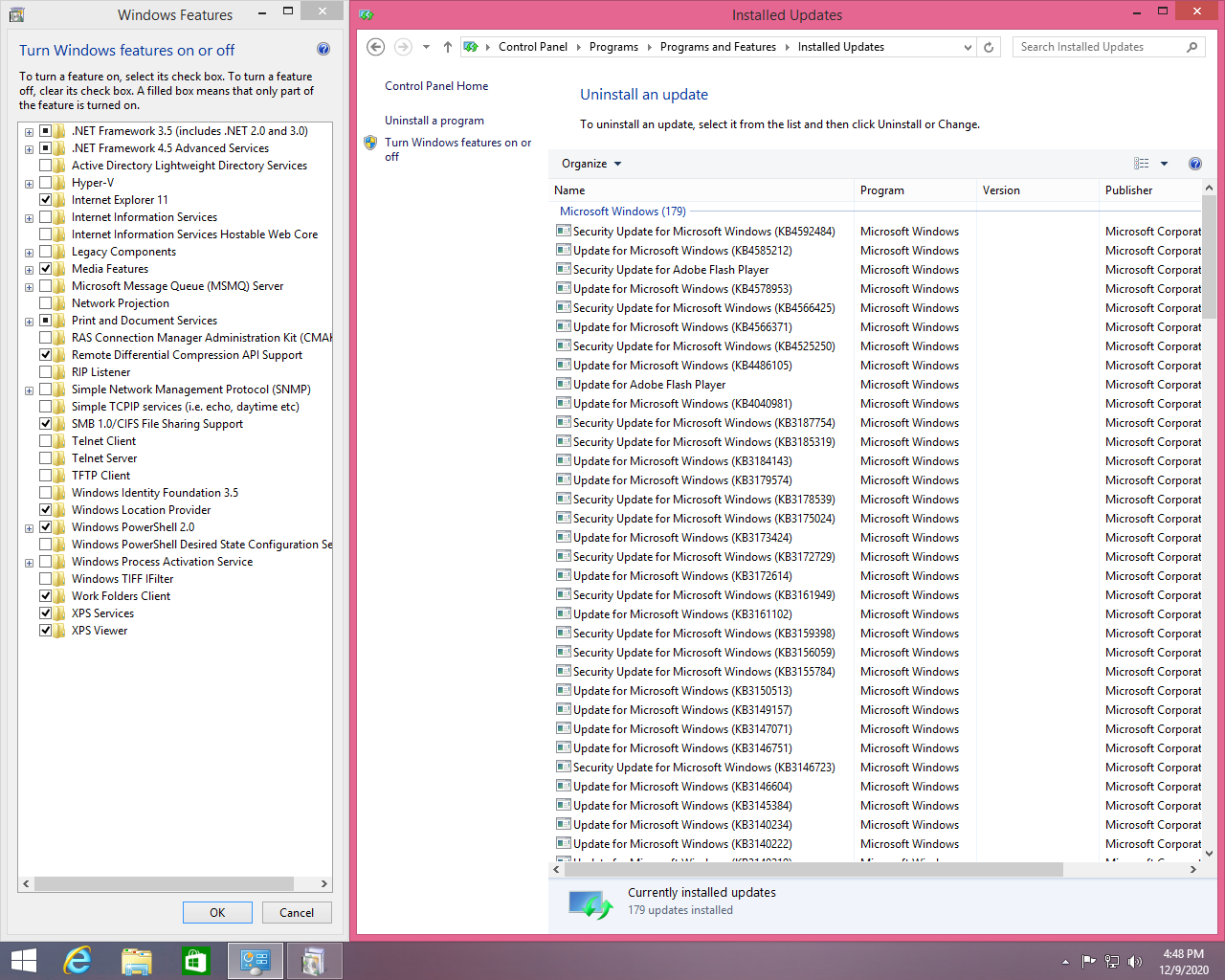Image resolution: width=1225 pixels, height=980 pixels.
Task: Select Update for Microsoft Windows (KB4585212)
Action: click(682, 251)
